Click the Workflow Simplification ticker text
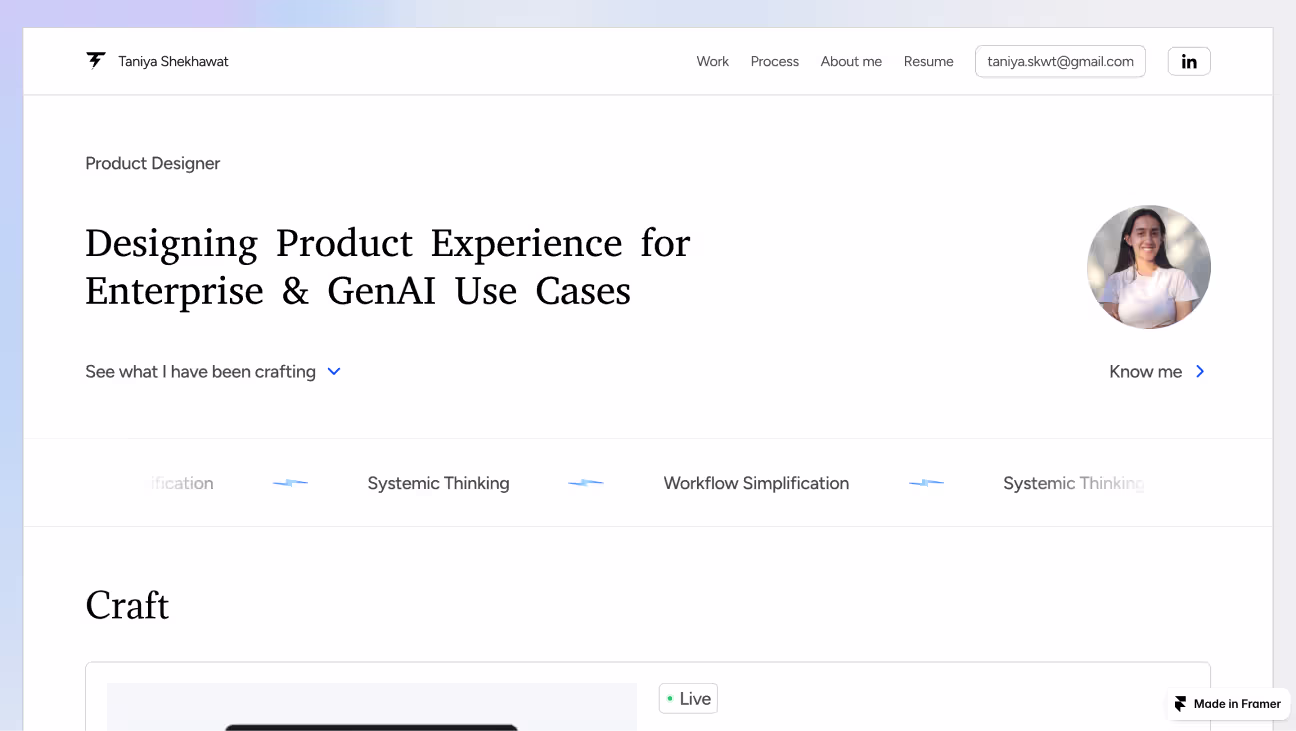 (756, 483)
